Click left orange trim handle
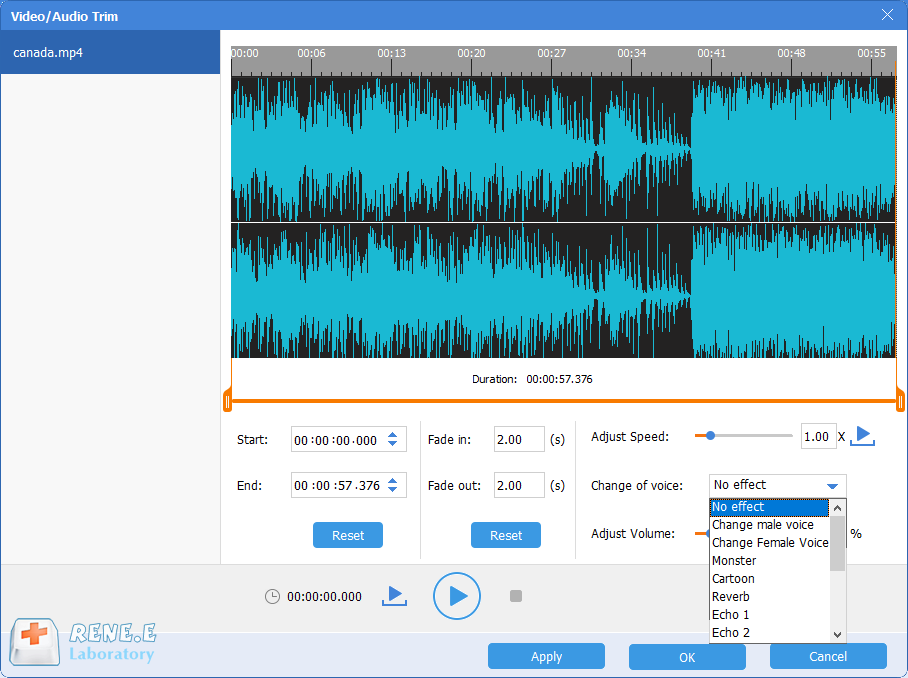 (228, 401)
